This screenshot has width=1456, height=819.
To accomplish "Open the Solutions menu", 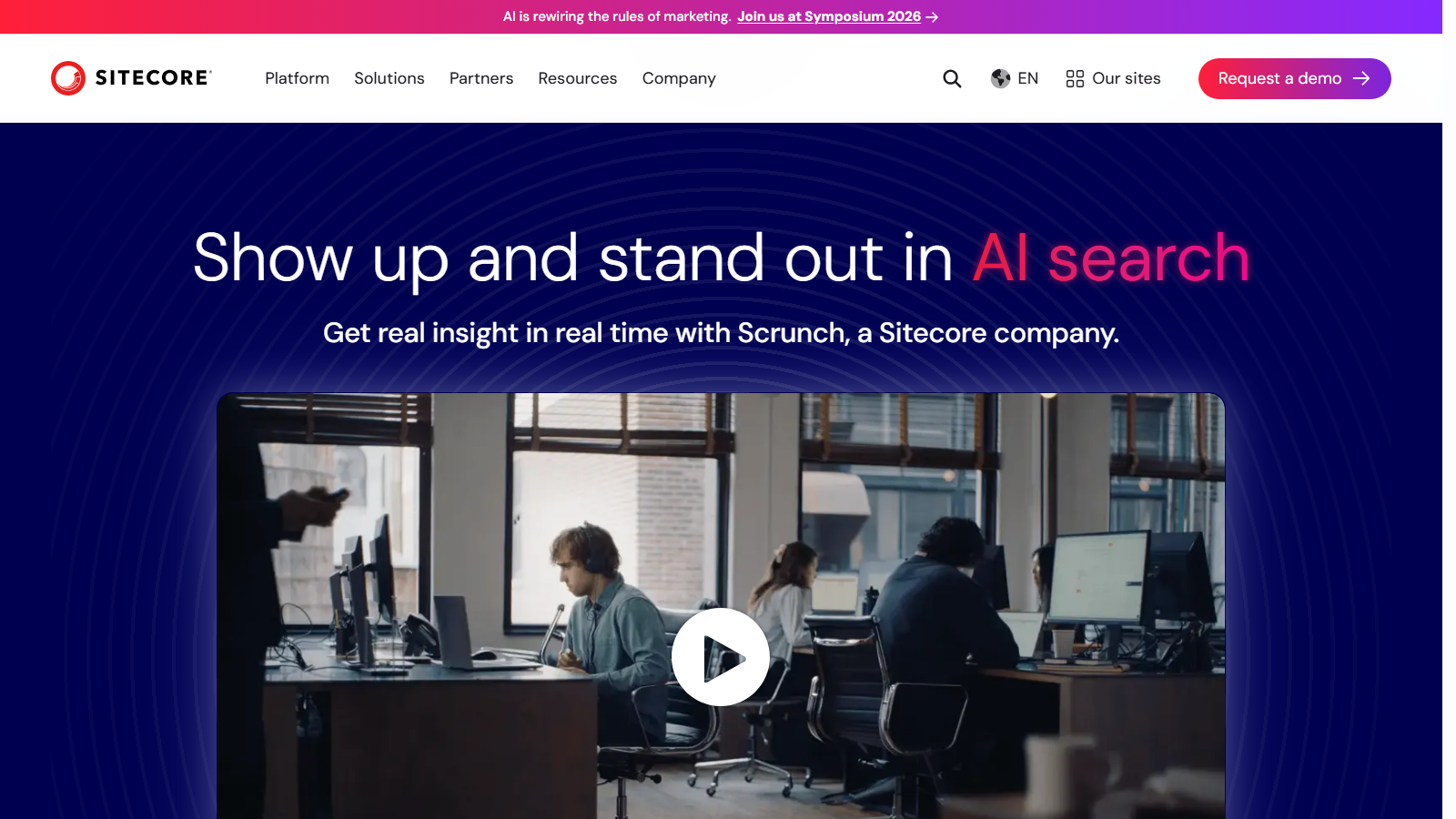I will pyautogui.click(x=389, y=78).
